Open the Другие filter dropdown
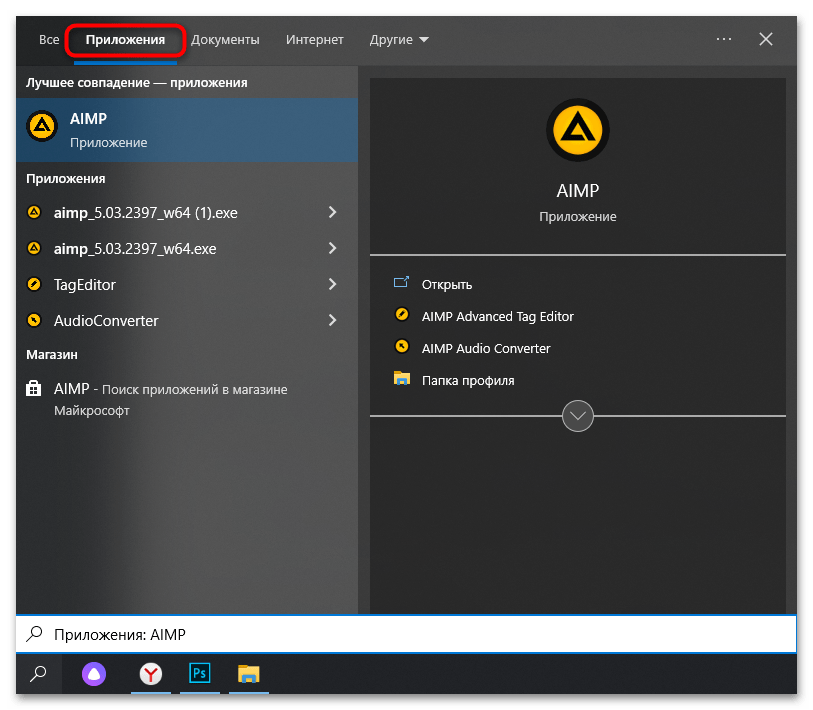 coord(398,40)
